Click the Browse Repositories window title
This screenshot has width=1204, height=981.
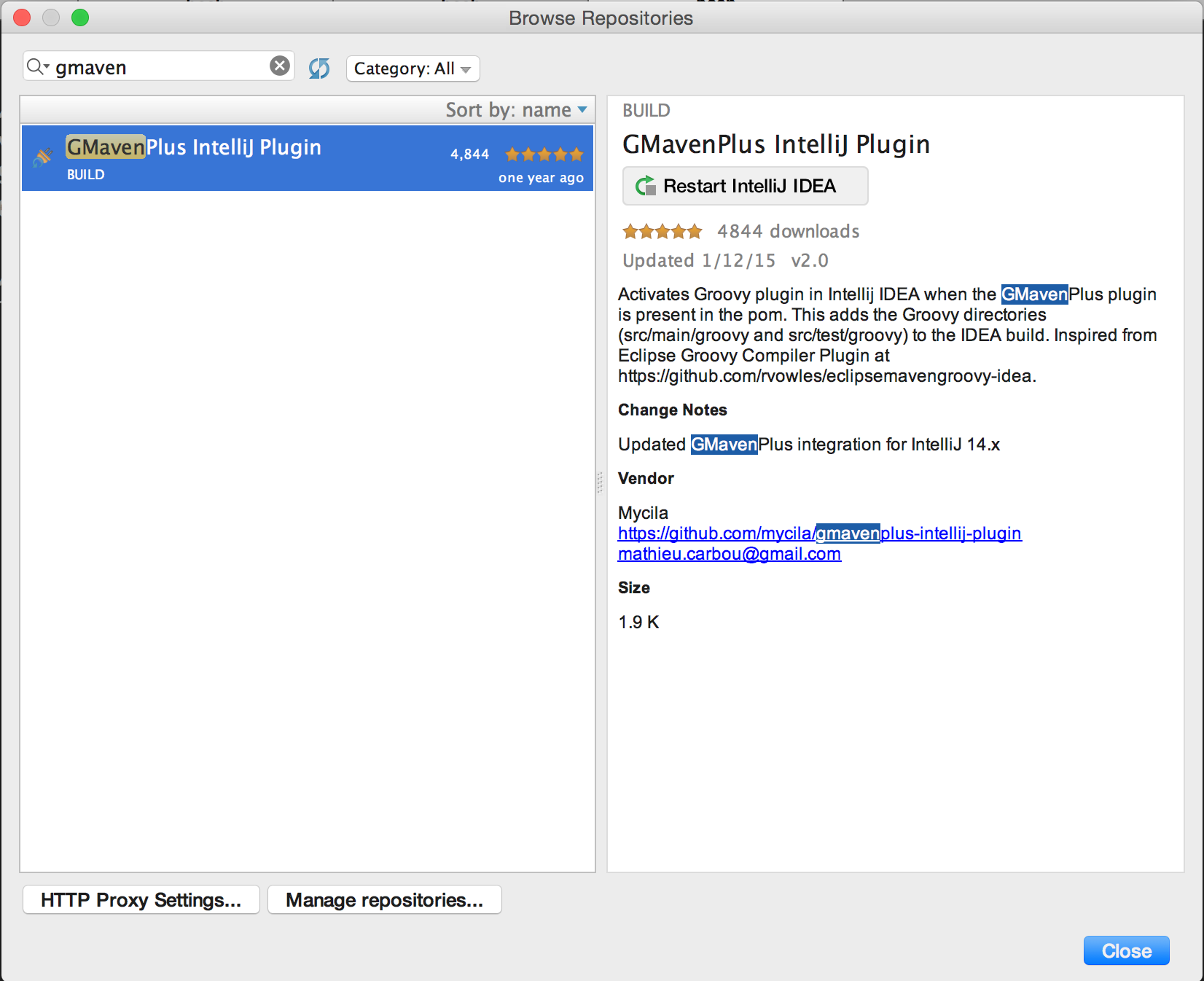(601, 18)
